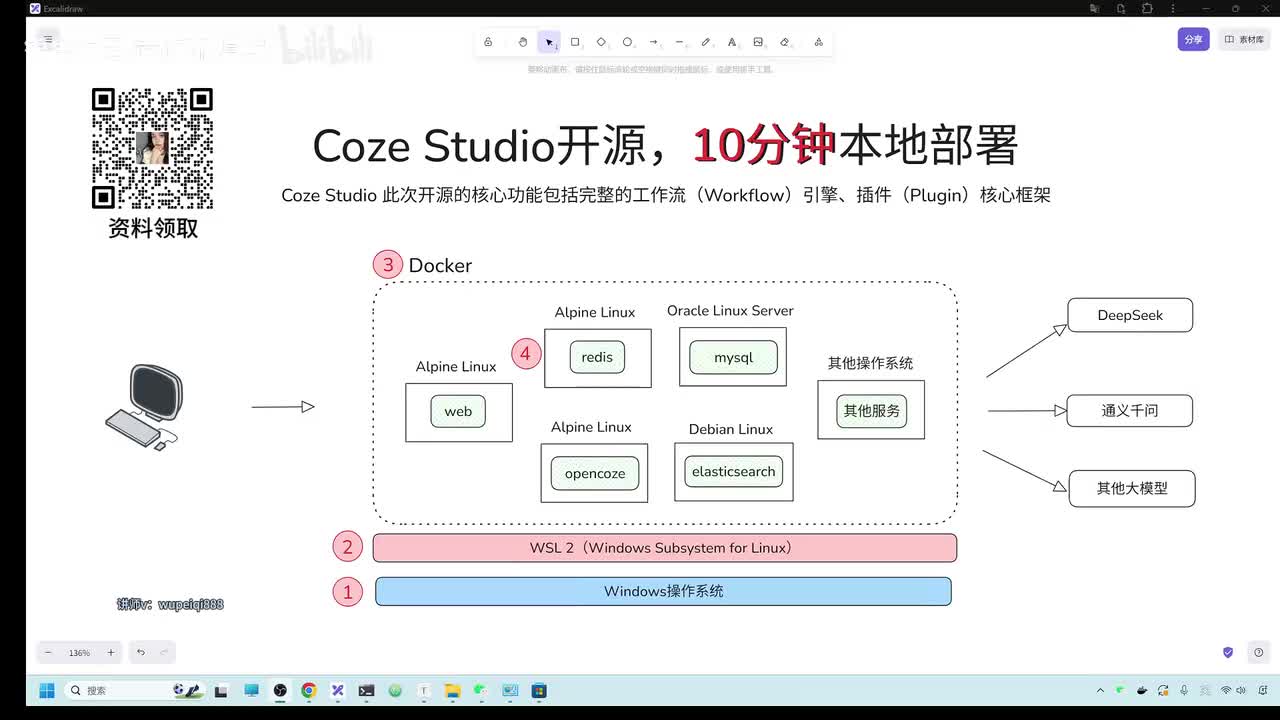The image size is (1280, 720).
Task: Select the Pencil freedraw tool
Action: [x=706, y=42]
